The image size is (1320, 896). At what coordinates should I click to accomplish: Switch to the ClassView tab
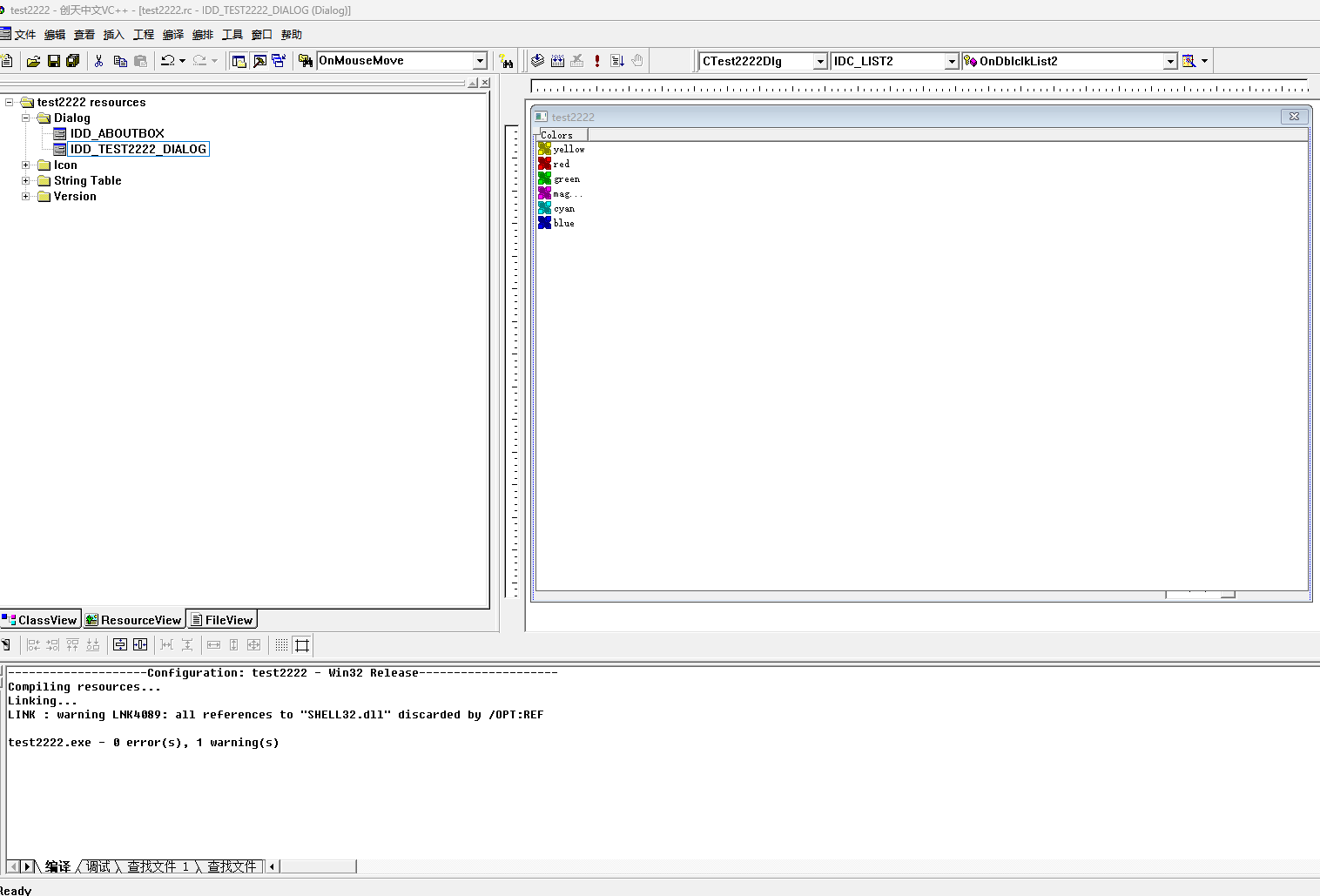point(40,620)
